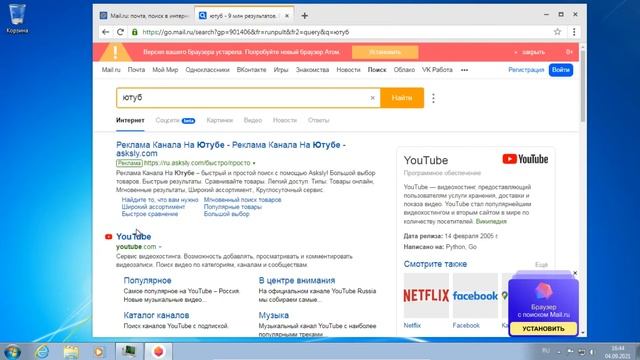Close the outdated browser banner
Image resolution: width=640 pixels, height=360 pixels.
click(x=530, y=52)
